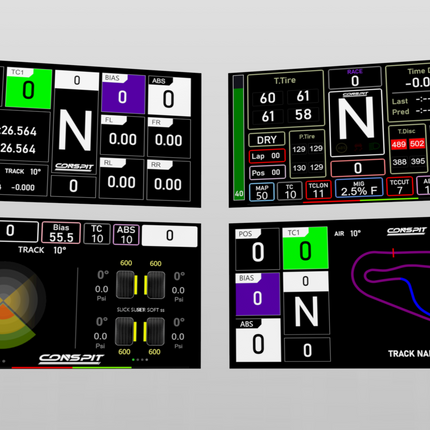The image size is (430, 430).
Task: Click the red start-line marker on the track map
Action: tap(393, 253)
